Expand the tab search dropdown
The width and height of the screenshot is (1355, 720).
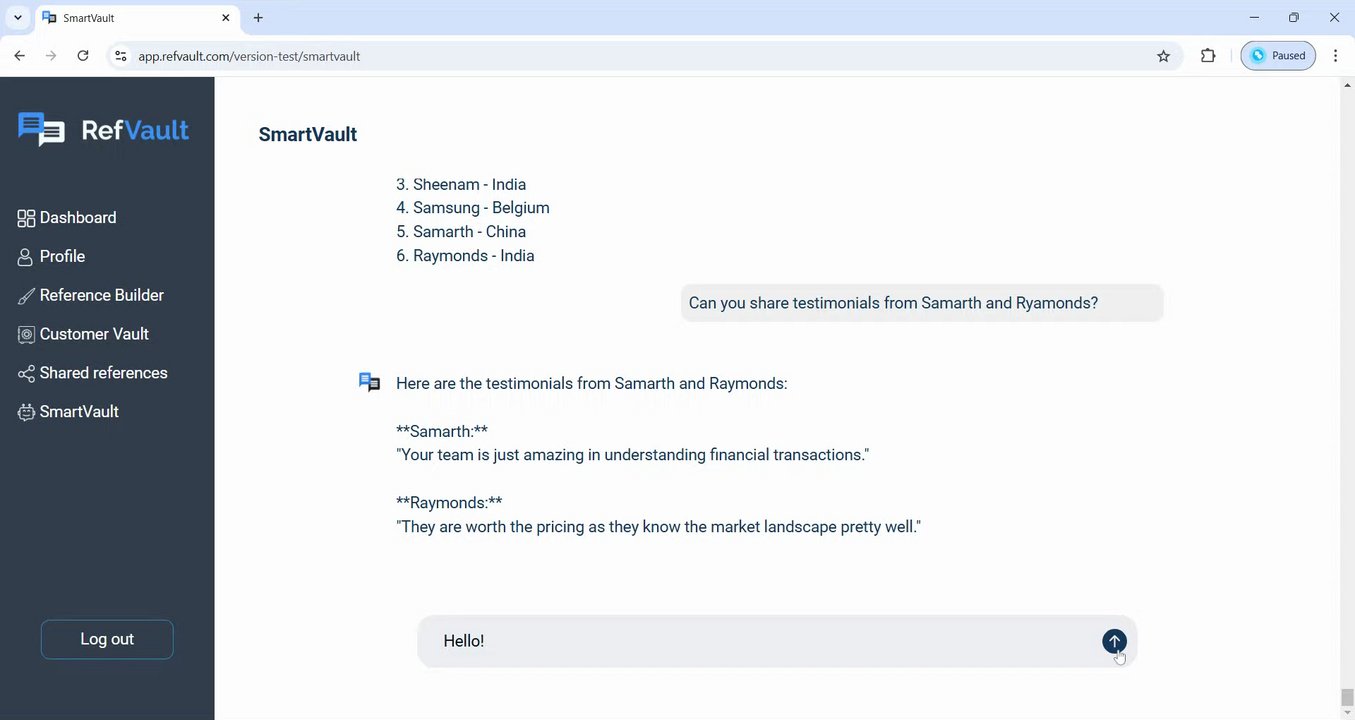(17, 18)
